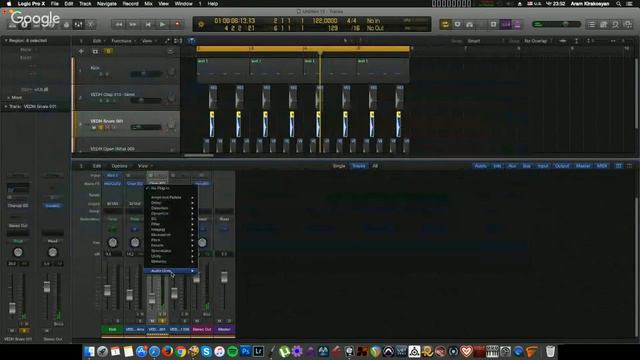The height and width of the screenshot is (360, 640).
Task: Open the Note Pads panel
Action: [x=603, y=25]
